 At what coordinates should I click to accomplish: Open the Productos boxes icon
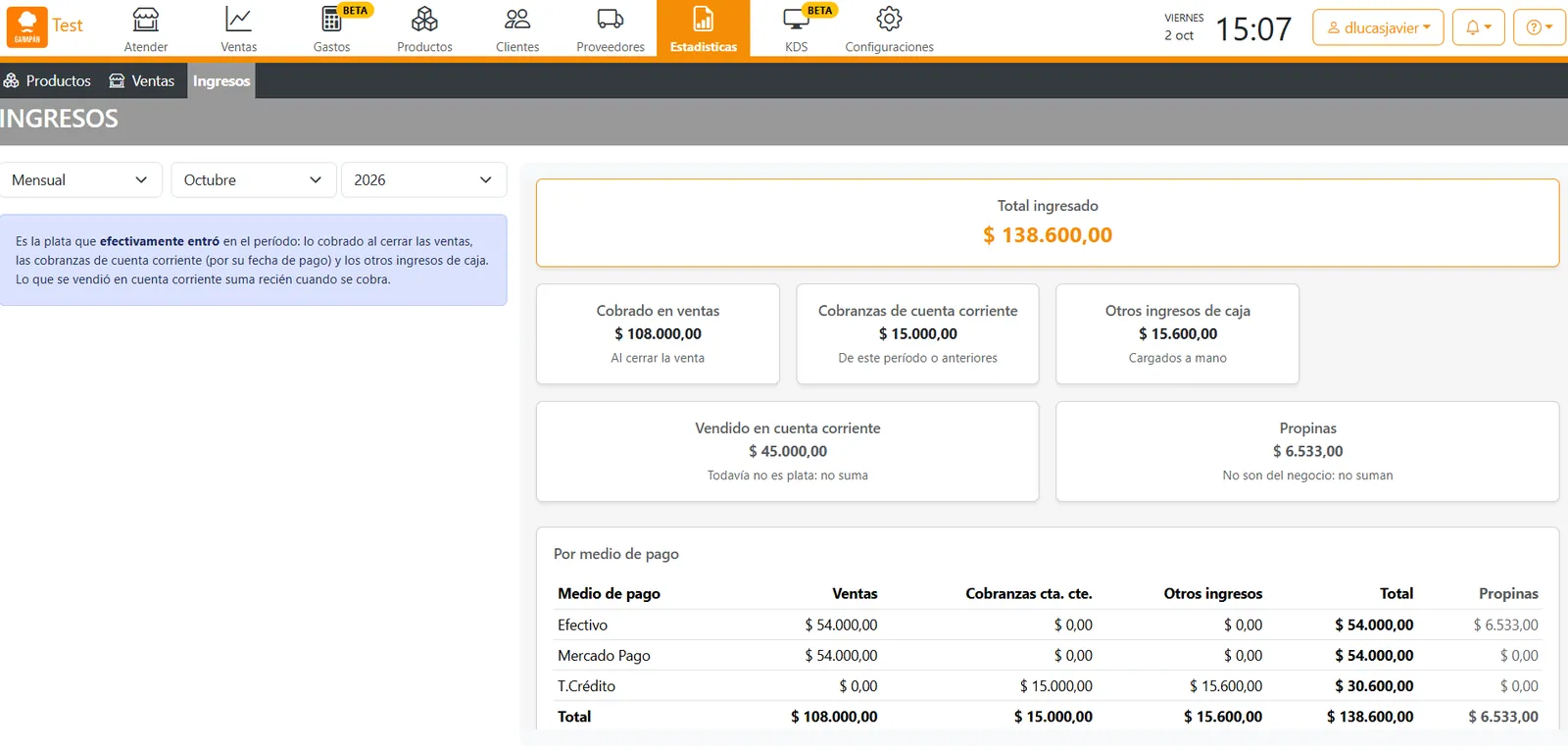tap(424, 19)
